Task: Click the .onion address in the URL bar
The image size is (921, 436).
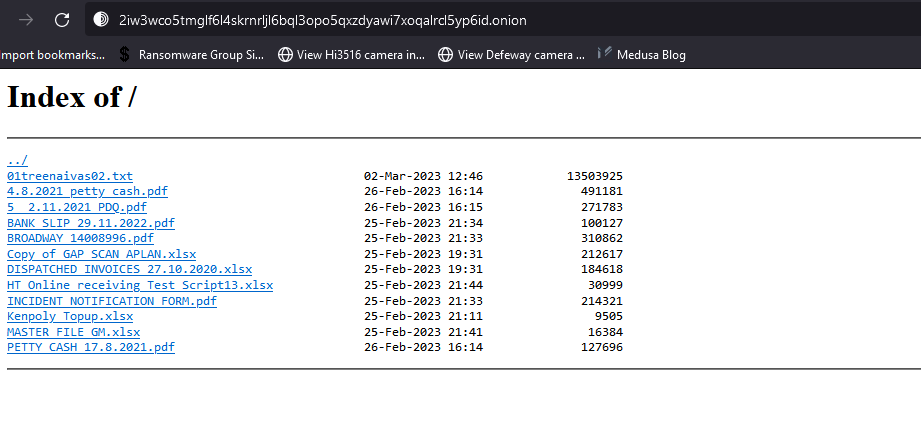Action: pos(322,21)
